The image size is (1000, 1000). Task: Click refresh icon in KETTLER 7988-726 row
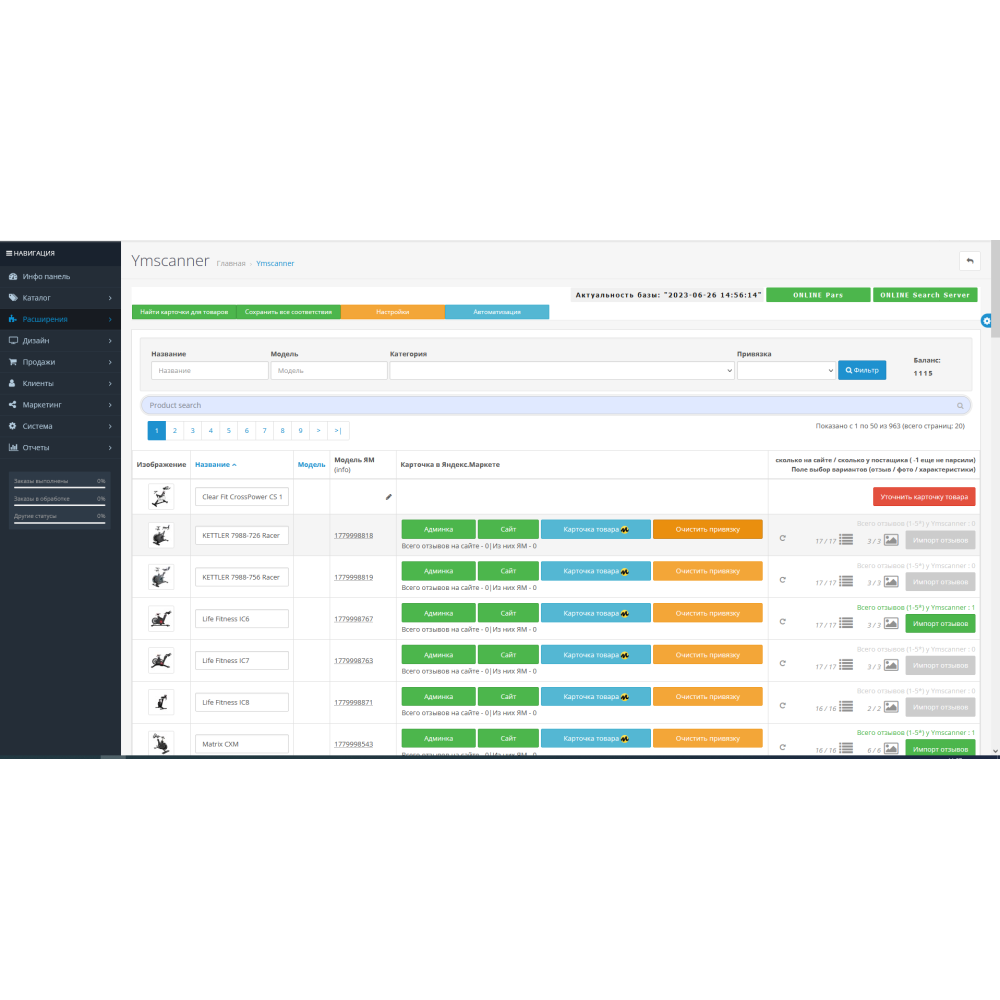coord(783,538)
